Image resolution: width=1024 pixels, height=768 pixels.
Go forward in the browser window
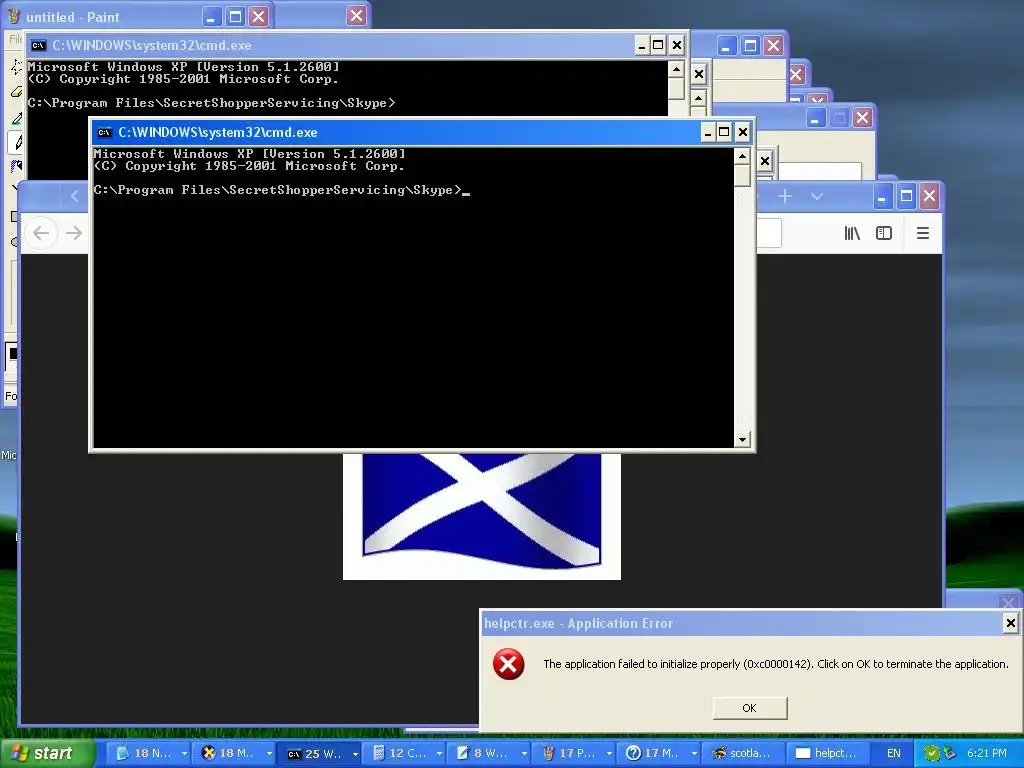[74, 233]
